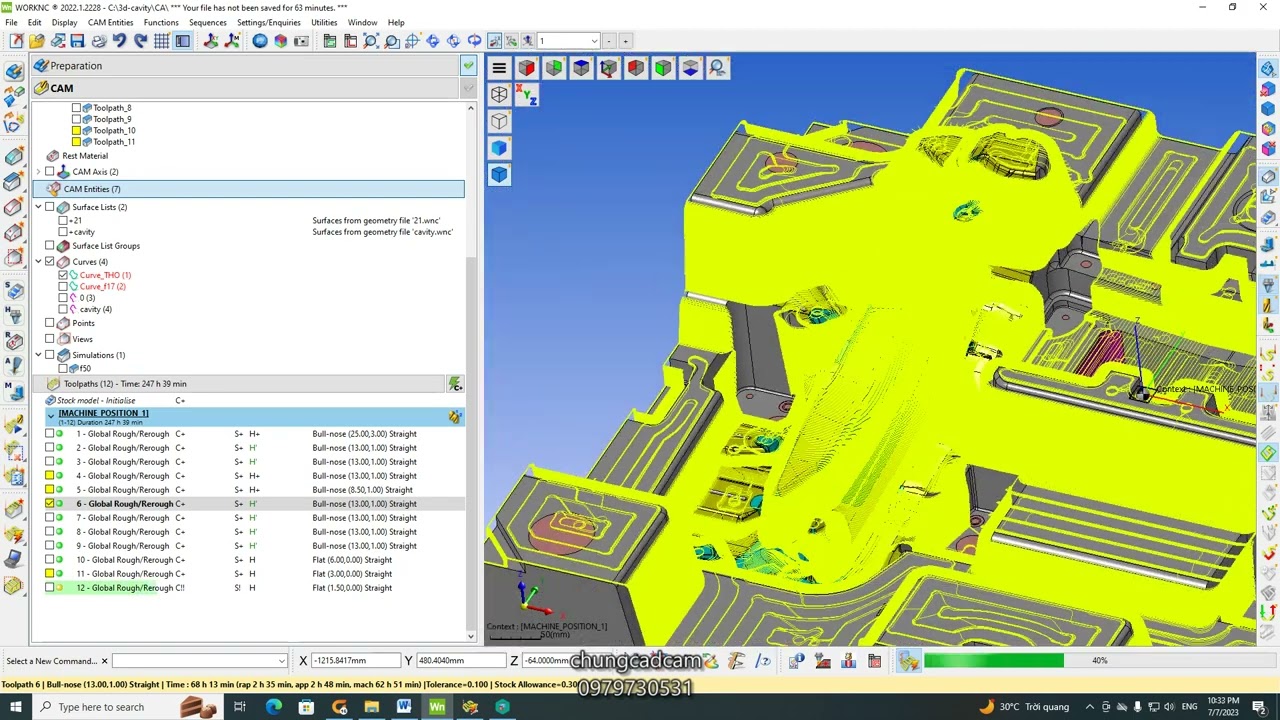Open WorkNC from the Windows taskbar

[437, 707]
